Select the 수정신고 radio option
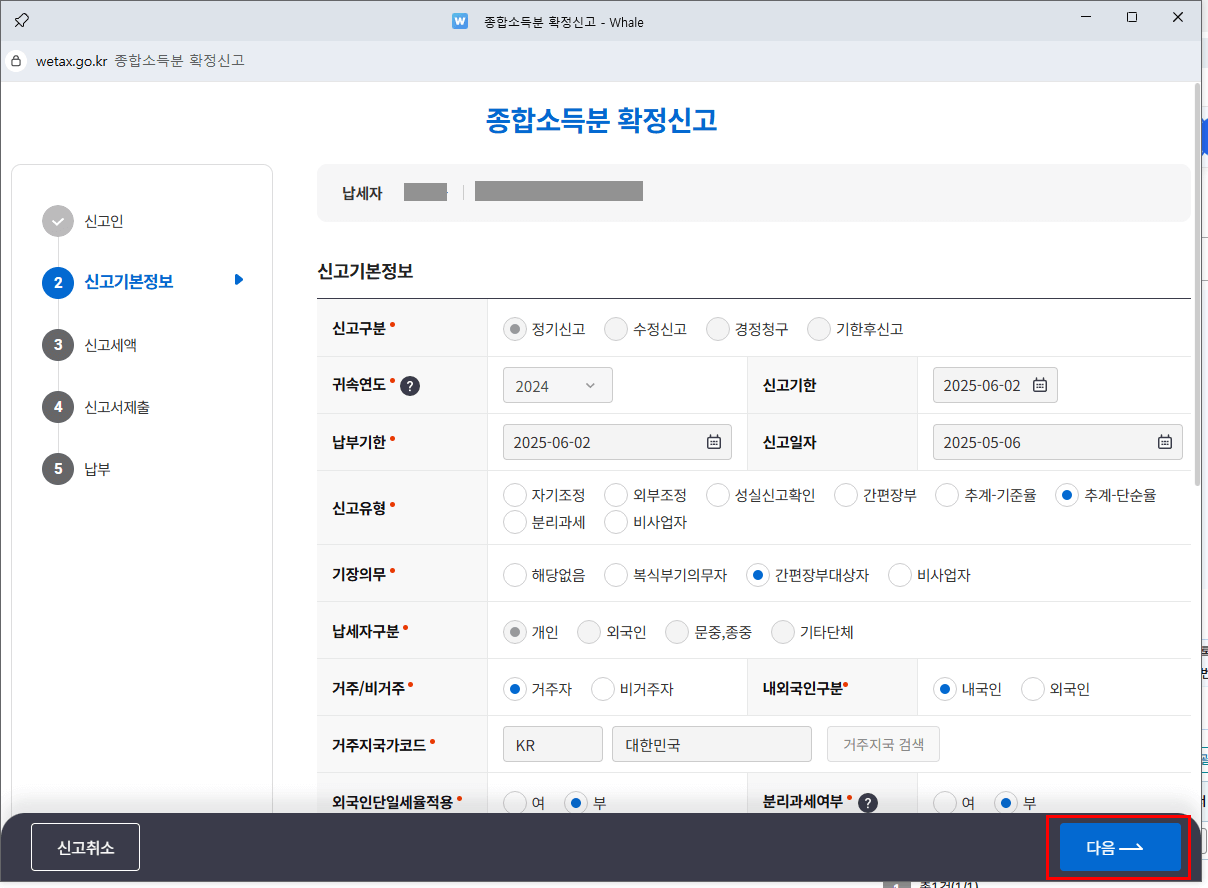1208x888 pixels. [x=614, y=328]
